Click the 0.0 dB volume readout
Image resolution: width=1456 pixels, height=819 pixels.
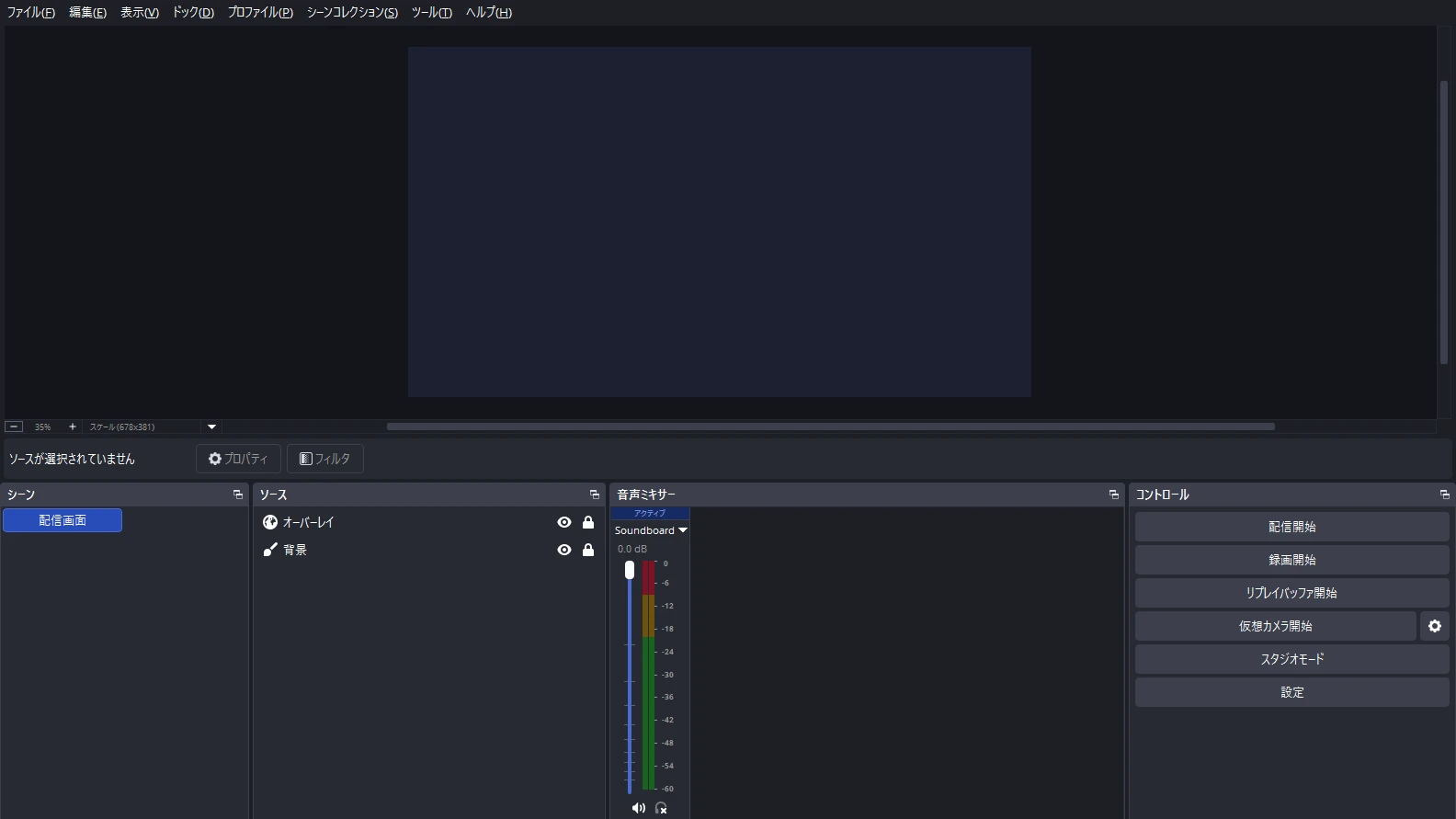(632, 549)
